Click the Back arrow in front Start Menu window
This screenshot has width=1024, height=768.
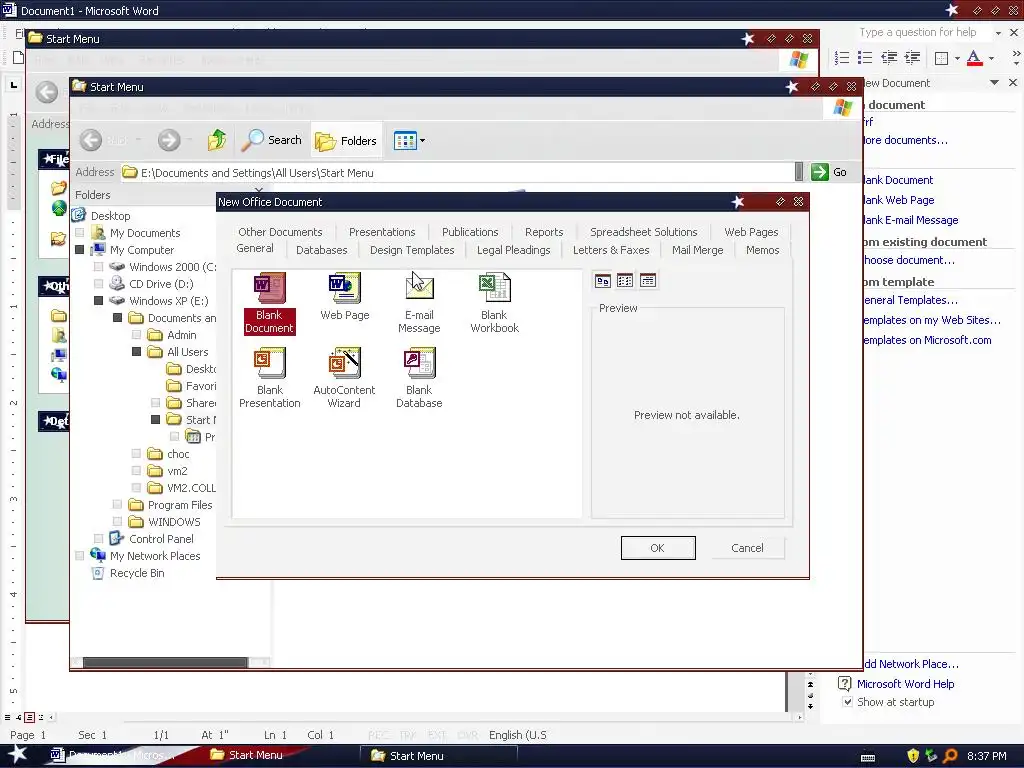pos(91,140)
